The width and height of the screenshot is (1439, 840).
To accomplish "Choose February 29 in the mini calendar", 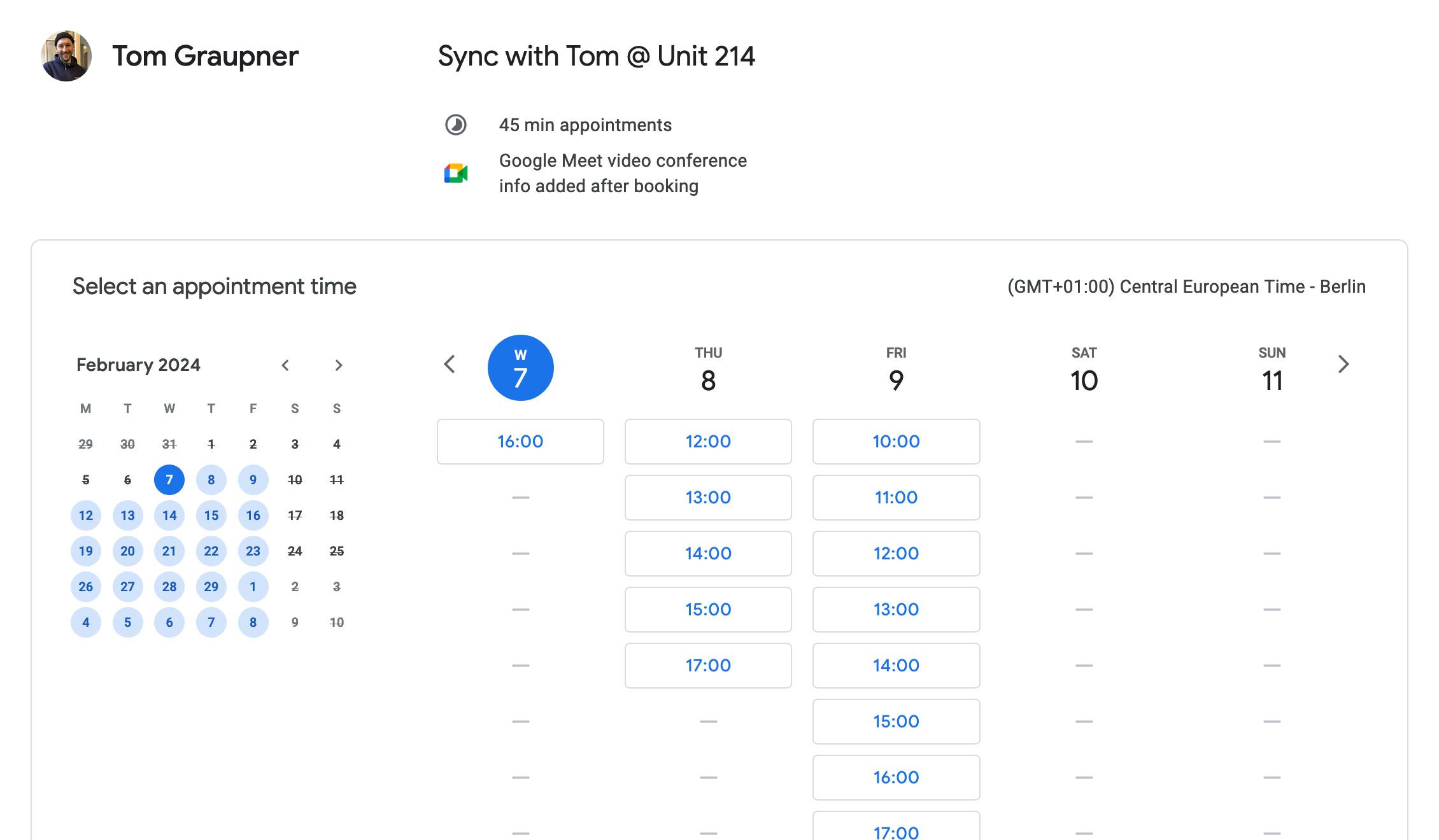I will [x=211, y=587].
